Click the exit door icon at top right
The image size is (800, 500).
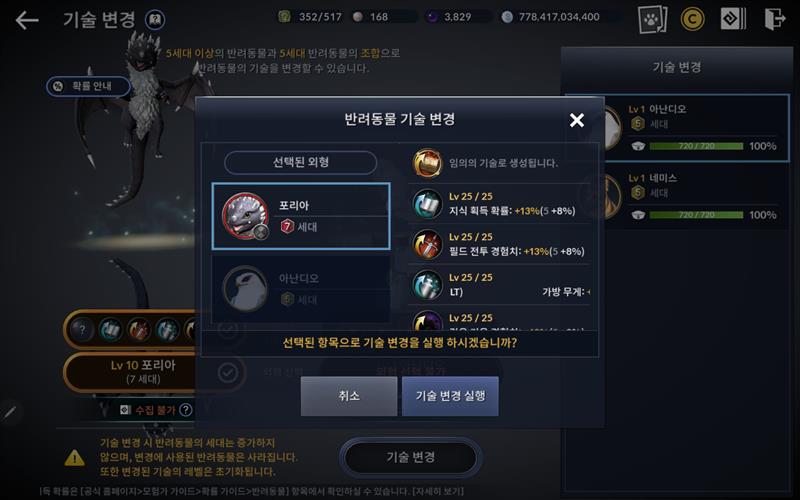[774, 19]
